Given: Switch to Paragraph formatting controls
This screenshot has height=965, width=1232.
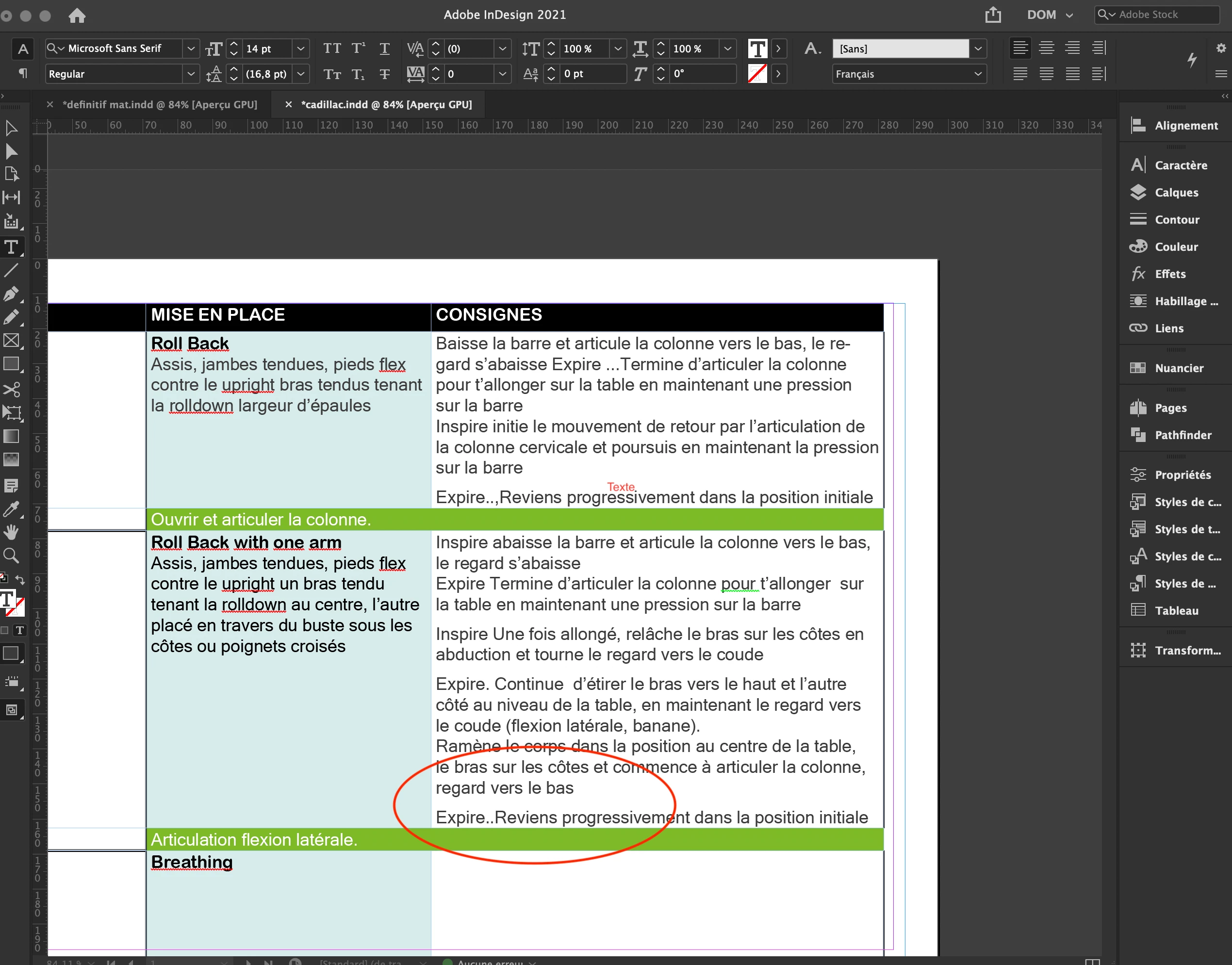Looking at the screenshot, I should coord(23,73).
